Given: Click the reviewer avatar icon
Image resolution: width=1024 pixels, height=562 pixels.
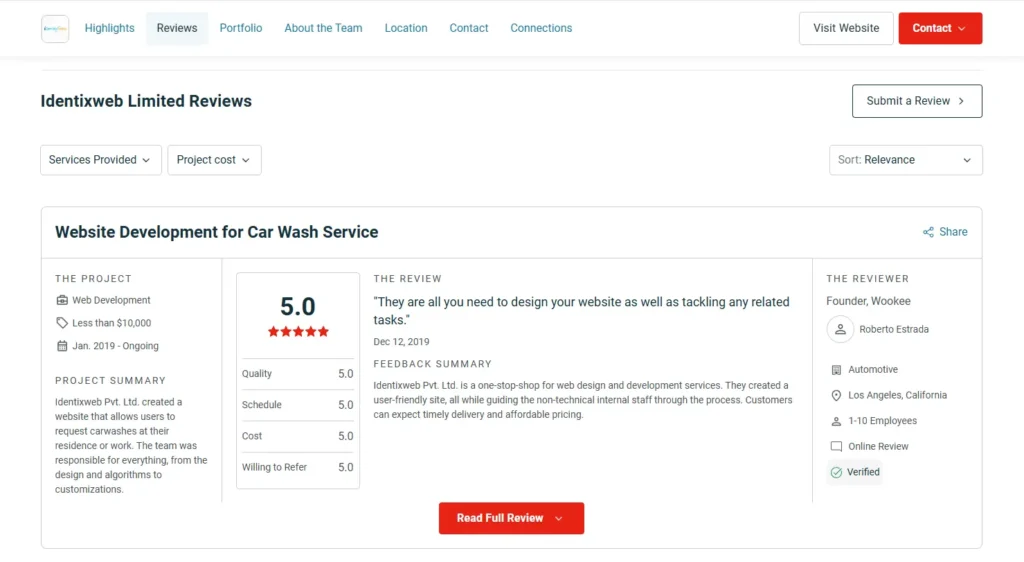Looking at the screenshot, I should coord(840,329).
